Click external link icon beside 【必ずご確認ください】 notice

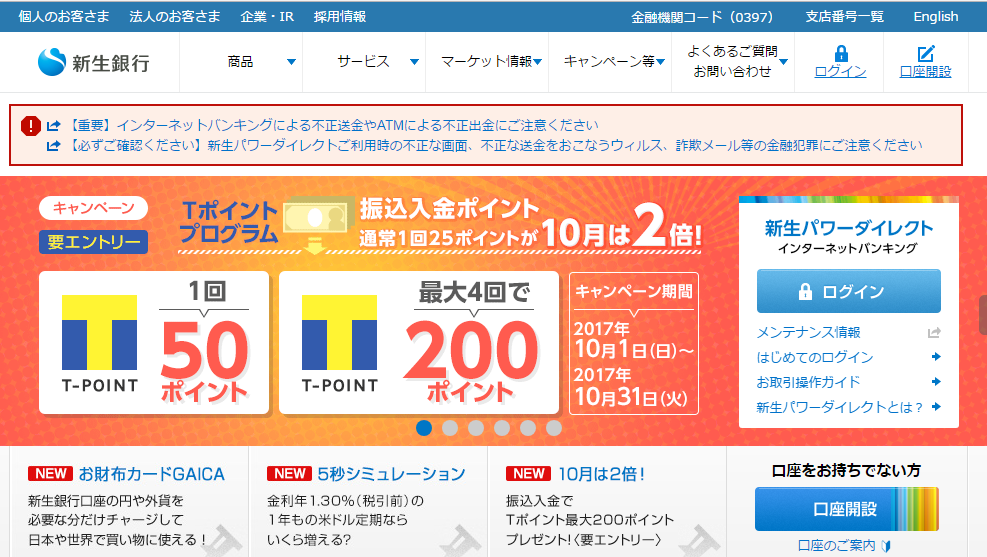coord(54,146)
